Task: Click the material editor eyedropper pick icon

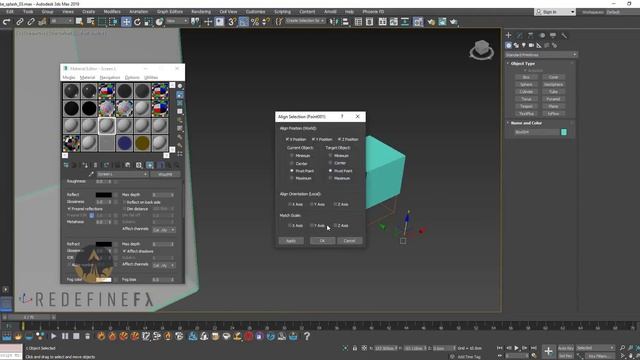Action: tap(91, 174)
